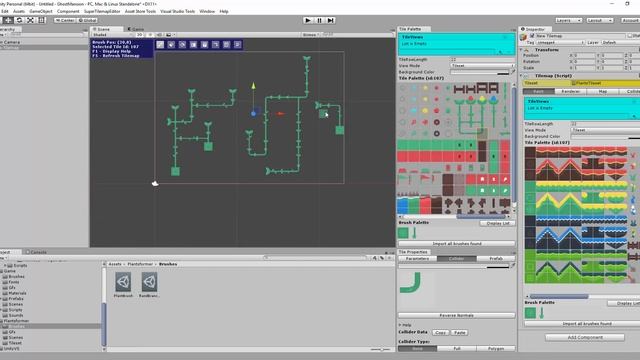Open the Component menu
Screen dimensions: 640x360
point(68,11)
